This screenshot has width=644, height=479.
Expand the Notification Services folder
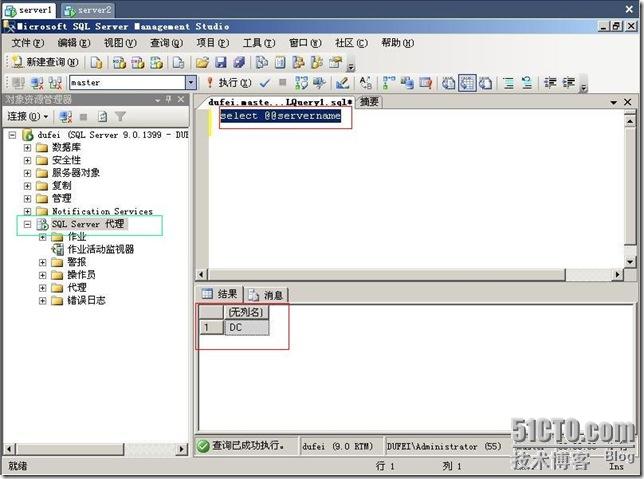(27, 211)
